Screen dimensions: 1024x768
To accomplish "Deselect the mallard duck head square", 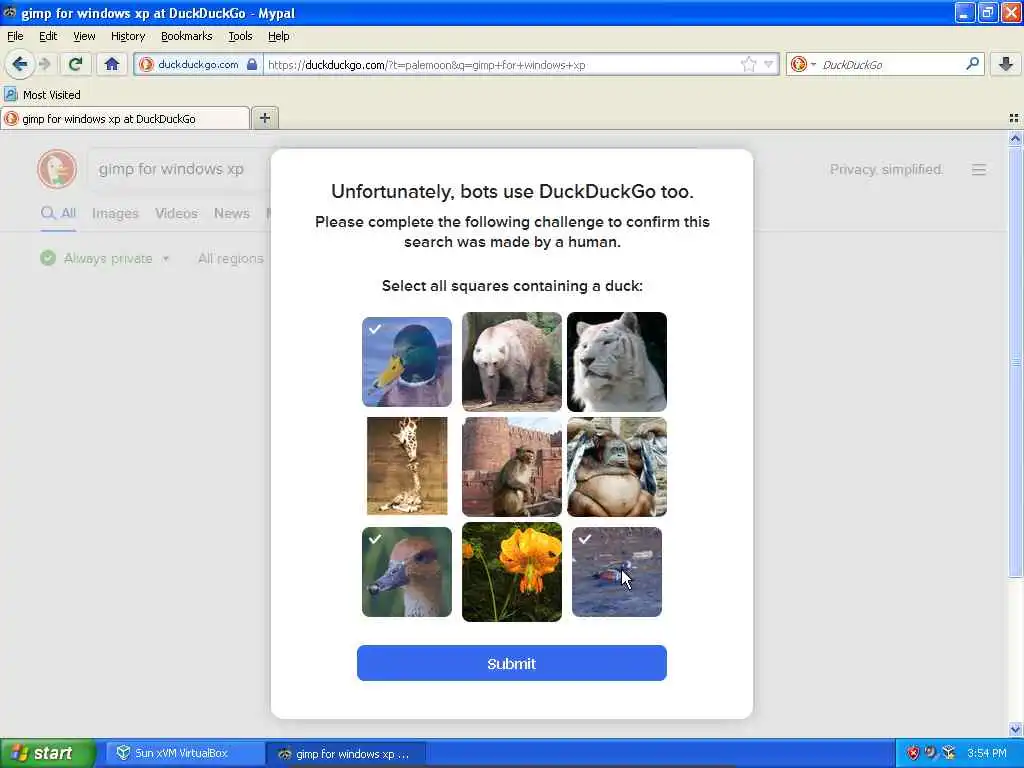I will point(407,362).
